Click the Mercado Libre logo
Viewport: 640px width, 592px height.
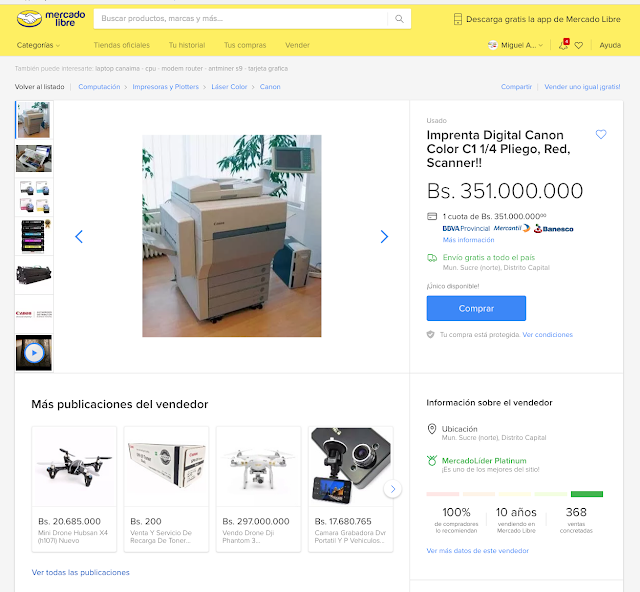[x=51, y=19]
